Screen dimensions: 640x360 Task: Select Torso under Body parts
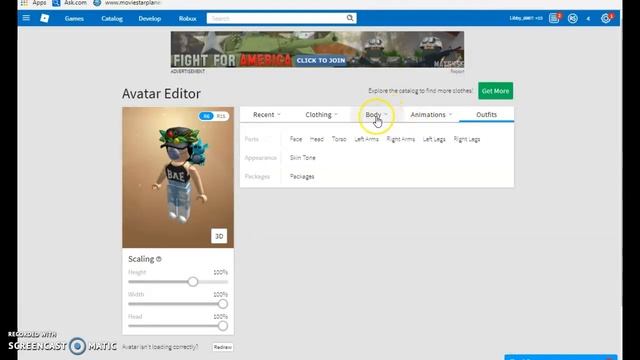339,139
